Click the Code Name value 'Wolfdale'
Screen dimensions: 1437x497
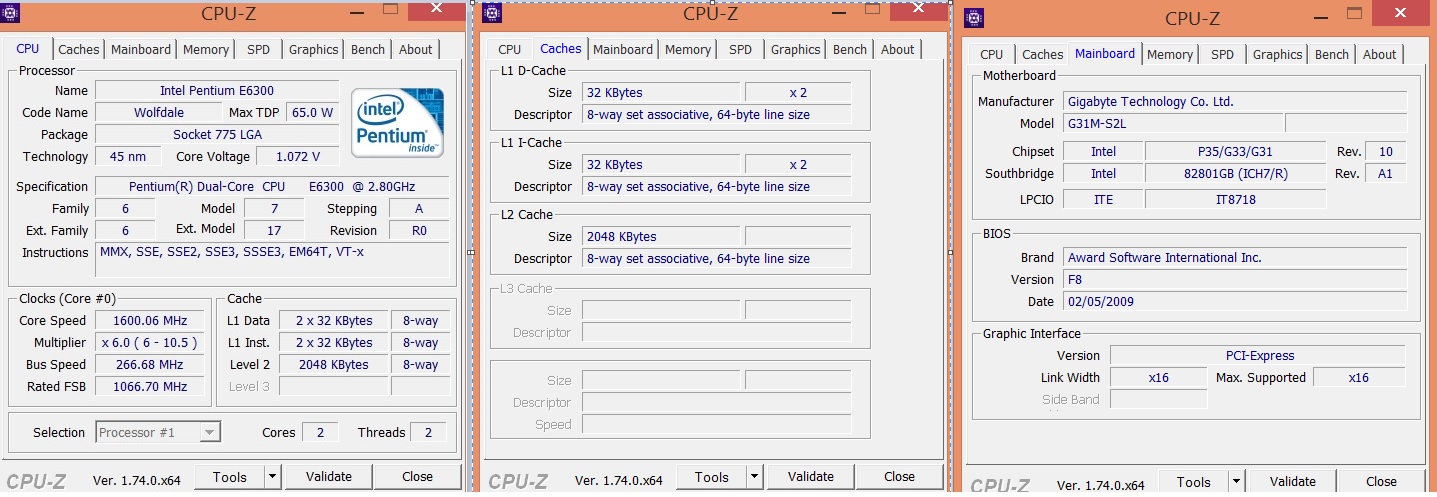159,113
